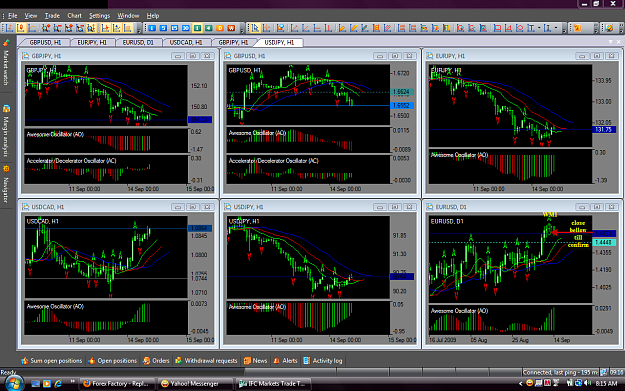
Task: Select the W weekly period button
Action: 231,28
